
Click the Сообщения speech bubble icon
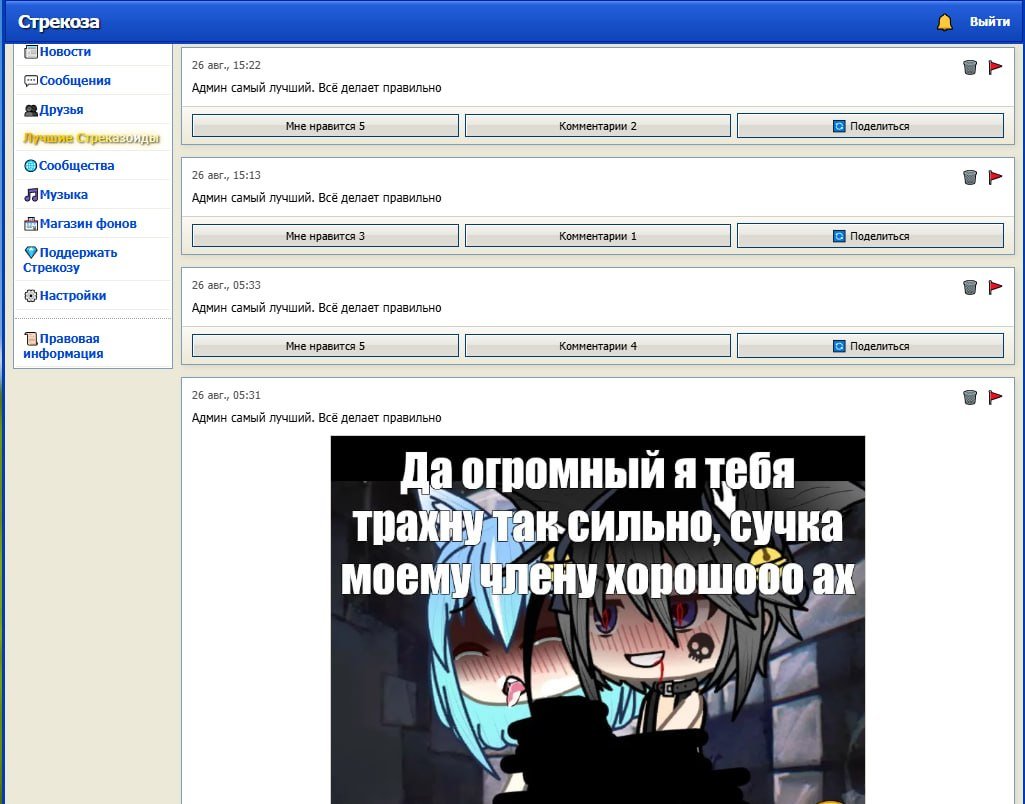pos(31,81)
